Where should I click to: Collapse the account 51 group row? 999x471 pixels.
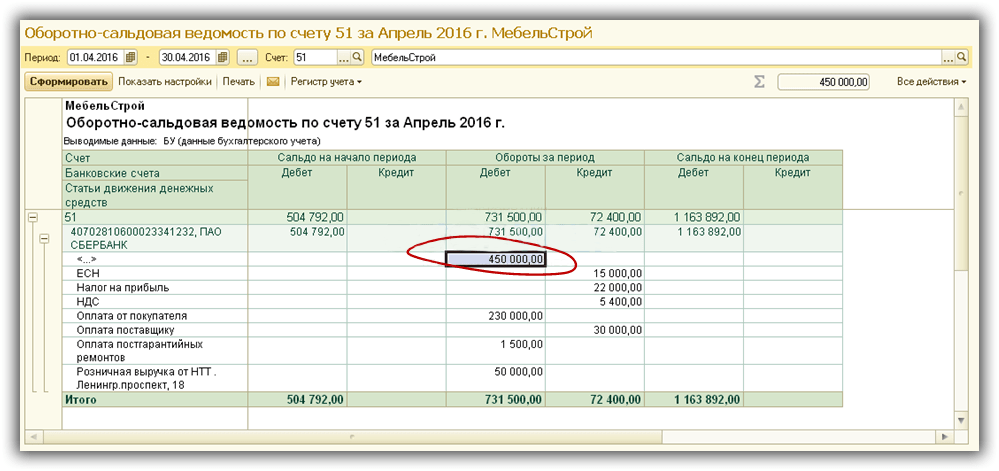click(32, 217)
